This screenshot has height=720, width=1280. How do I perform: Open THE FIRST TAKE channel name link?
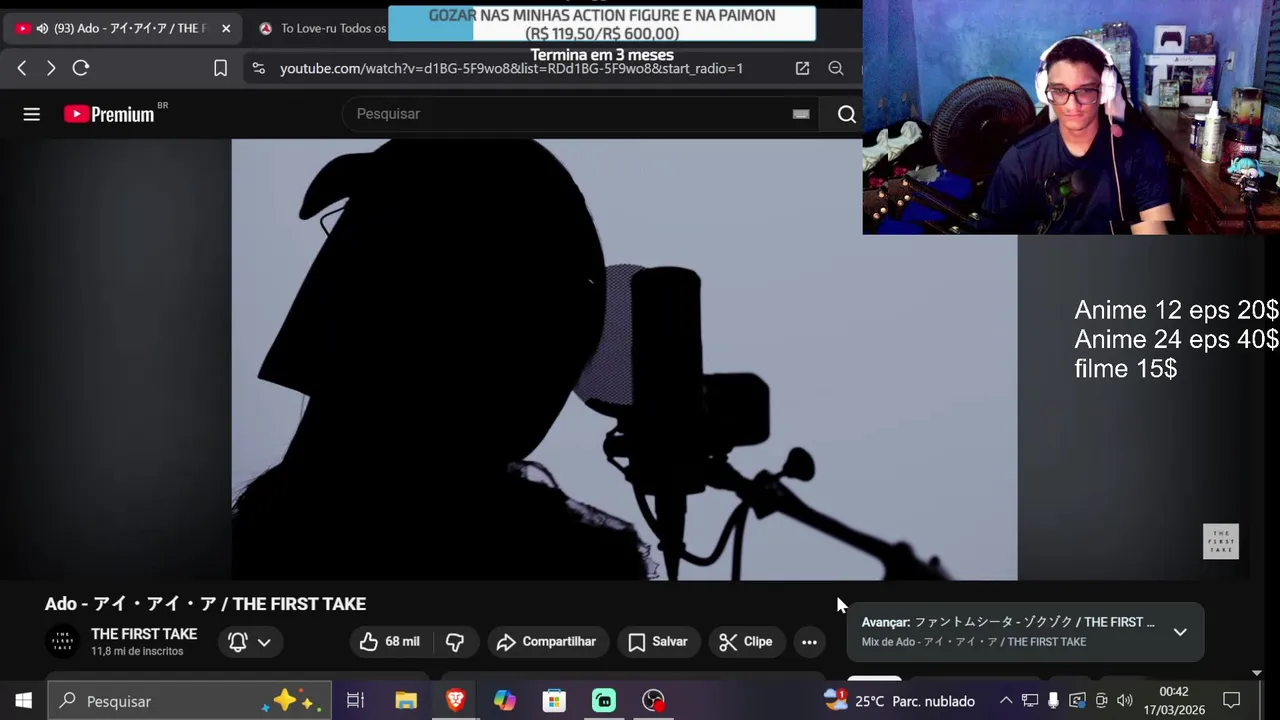click(x=144, y=634)
